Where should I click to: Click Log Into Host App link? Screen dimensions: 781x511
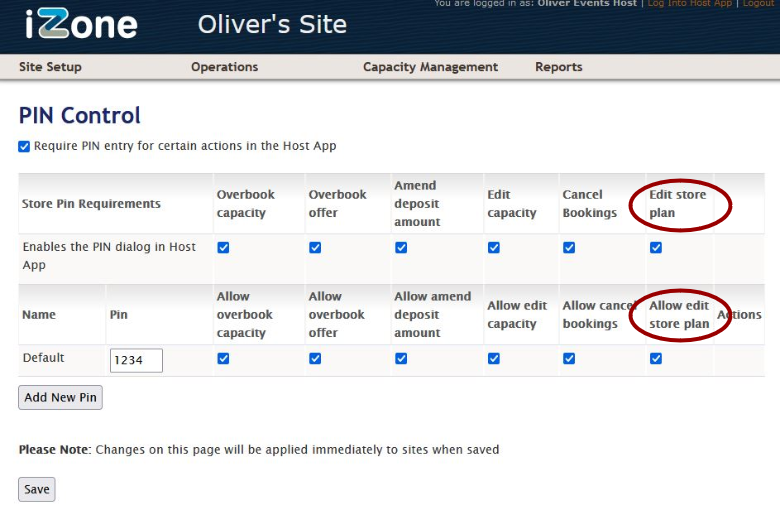coord(689,3)
